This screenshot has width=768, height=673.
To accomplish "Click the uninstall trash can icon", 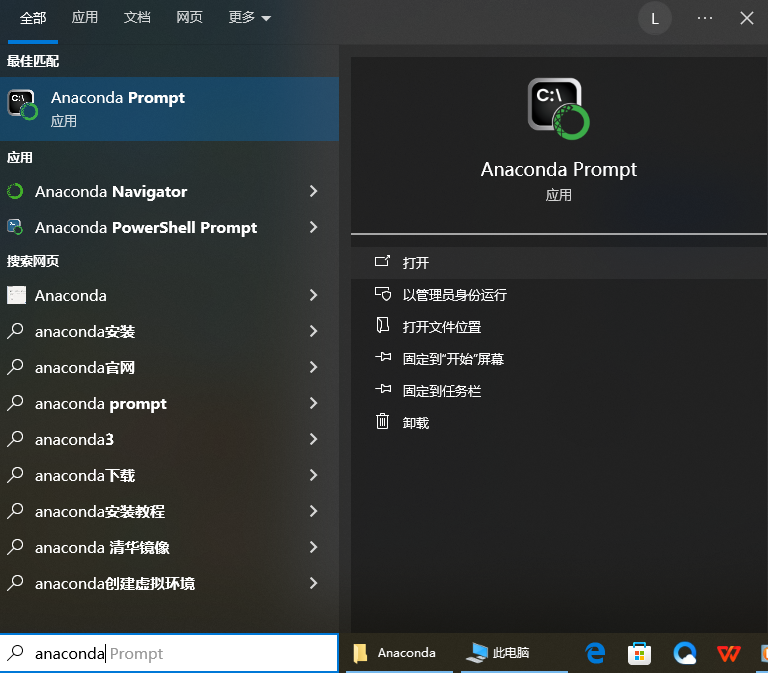I will pos(383,421).
